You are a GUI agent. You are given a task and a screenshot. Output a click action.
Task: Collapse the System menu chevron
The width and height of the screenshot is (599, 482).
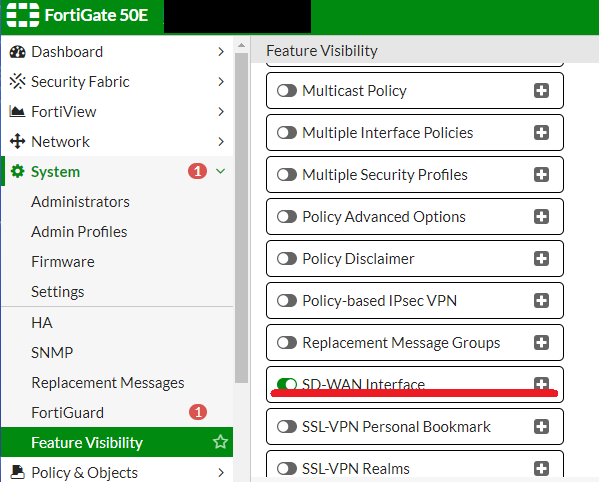point(220,171)
